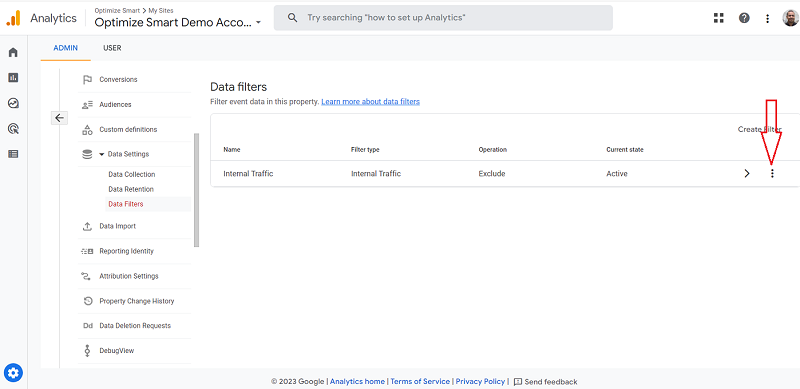Click the Operation column header
Image resolution: width=800 pixels, height=389 pixels.
[492, 150]
